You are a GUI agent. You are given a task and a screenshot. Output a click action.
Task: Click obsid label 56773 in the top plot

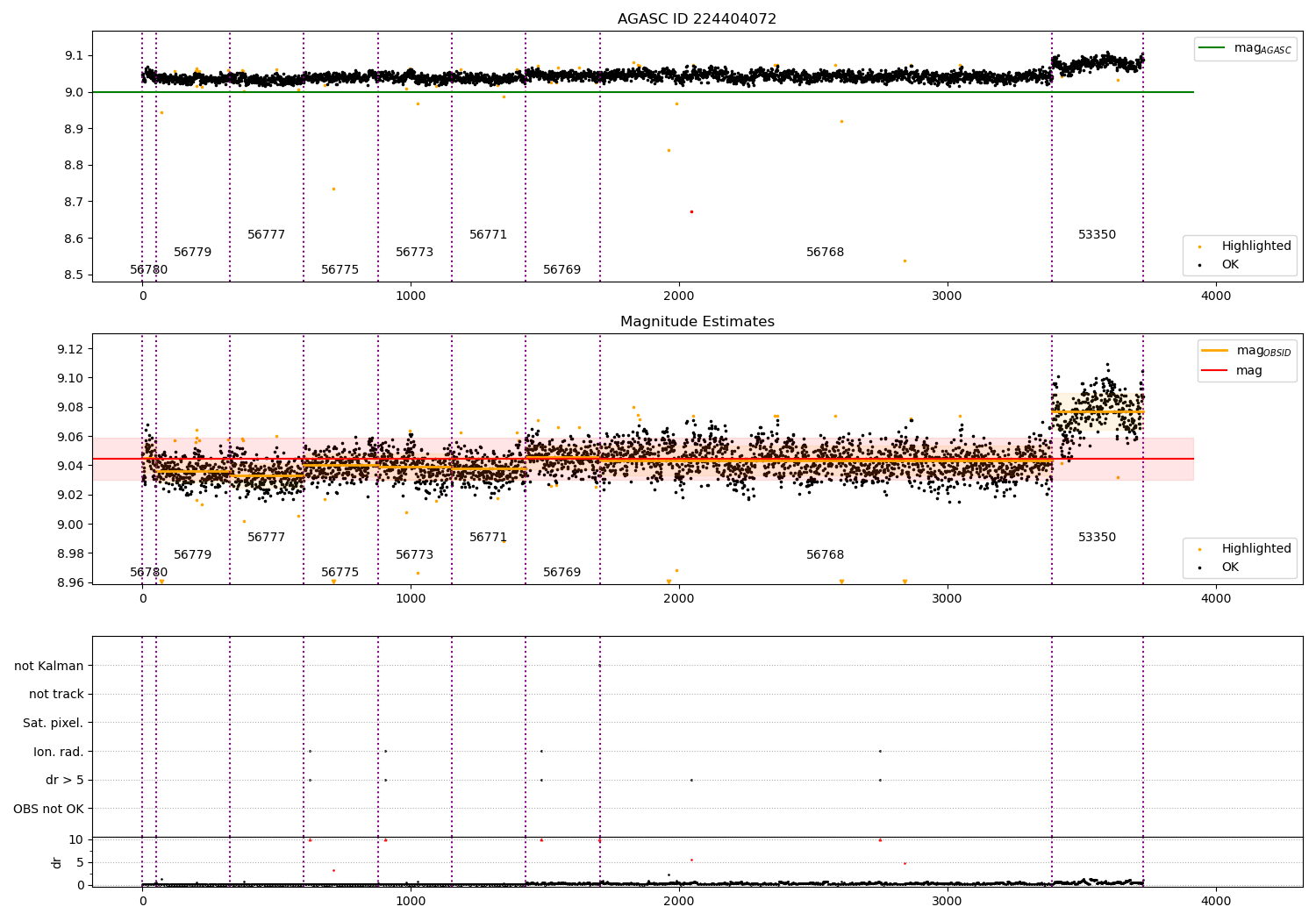coord(415,253)
